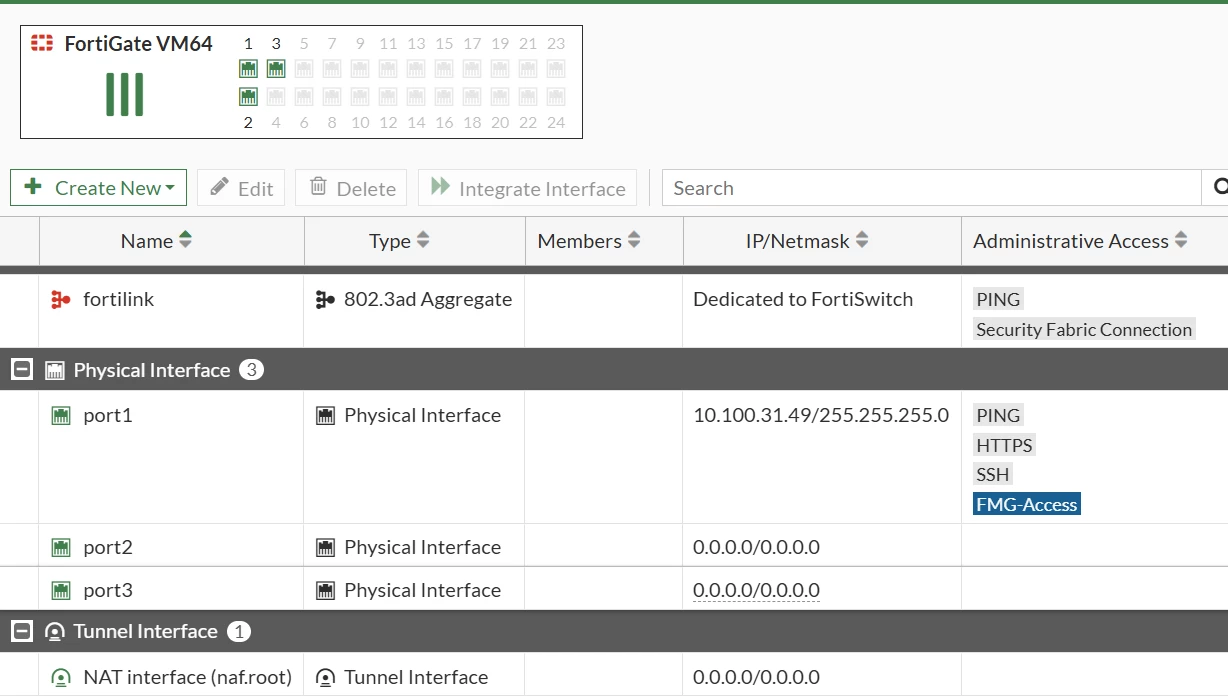
Task: Click the port1 IP 10.100.31.49/255.255.255.0
Action: coord(821,415)
